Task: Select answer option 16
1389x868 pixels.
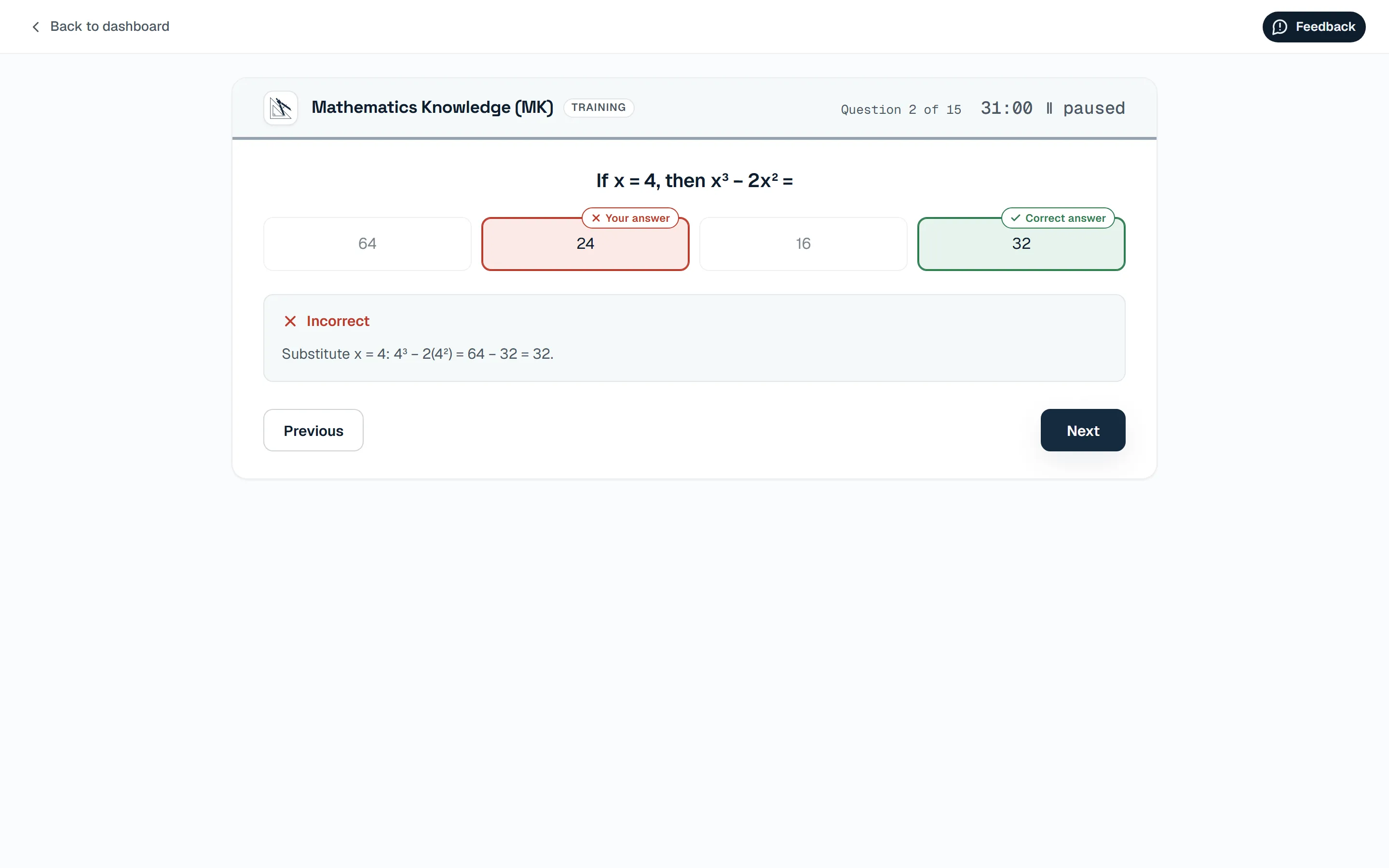Action: 803,244
